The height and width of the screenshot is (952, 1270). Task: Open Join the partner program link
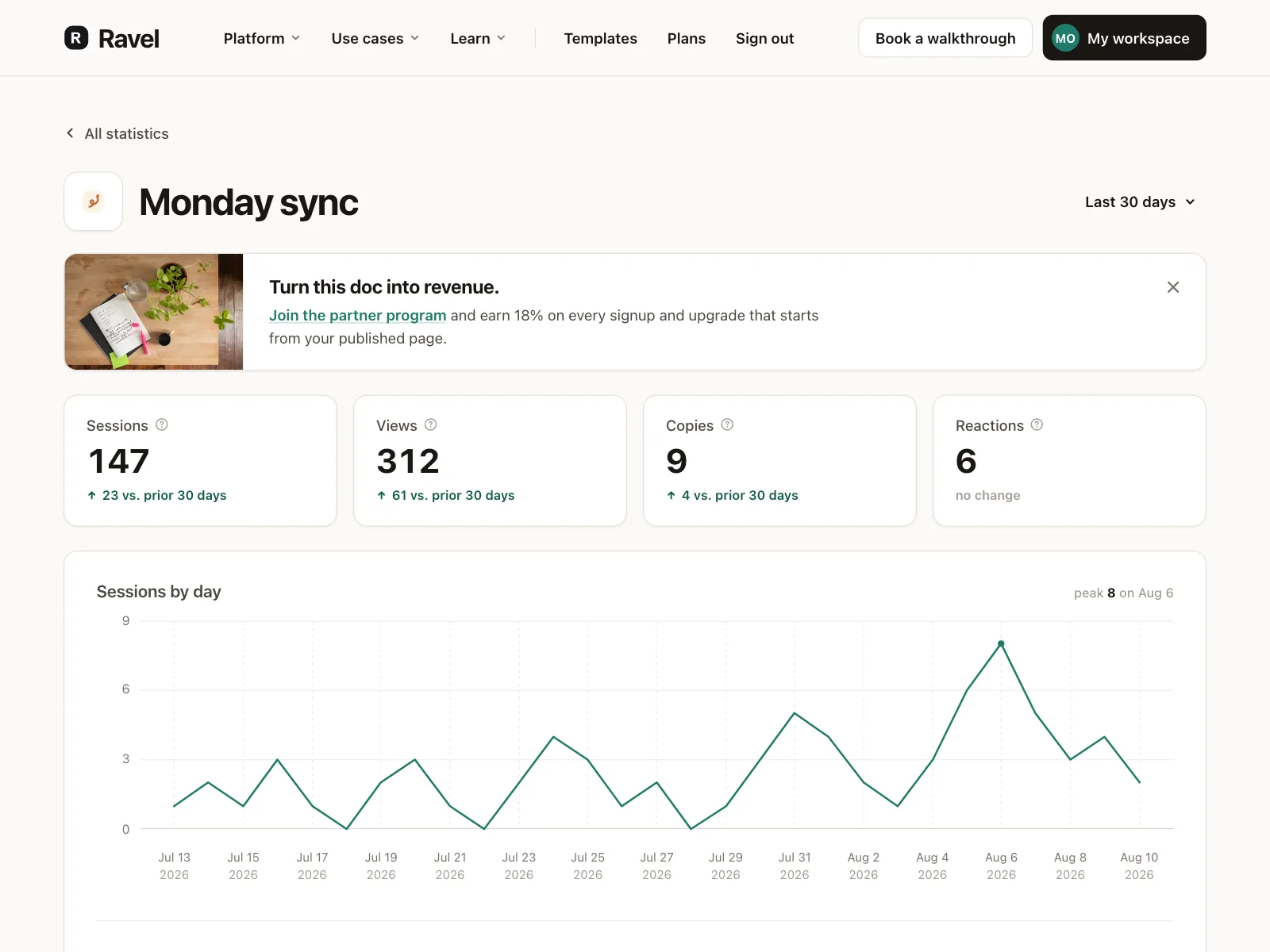pyautogui.click(x=357, y=315)
